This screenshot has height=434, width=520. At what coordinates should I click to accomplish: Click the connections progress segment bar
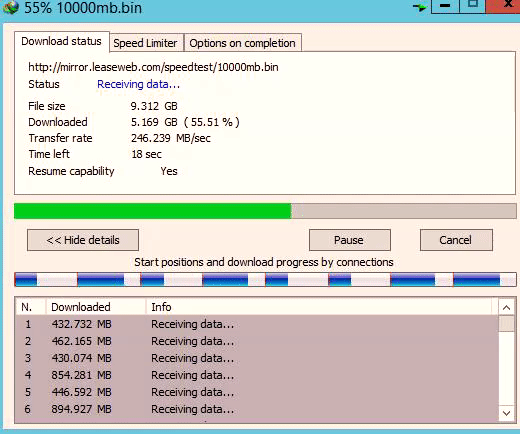pyautogui.click(x=265, y=279)
